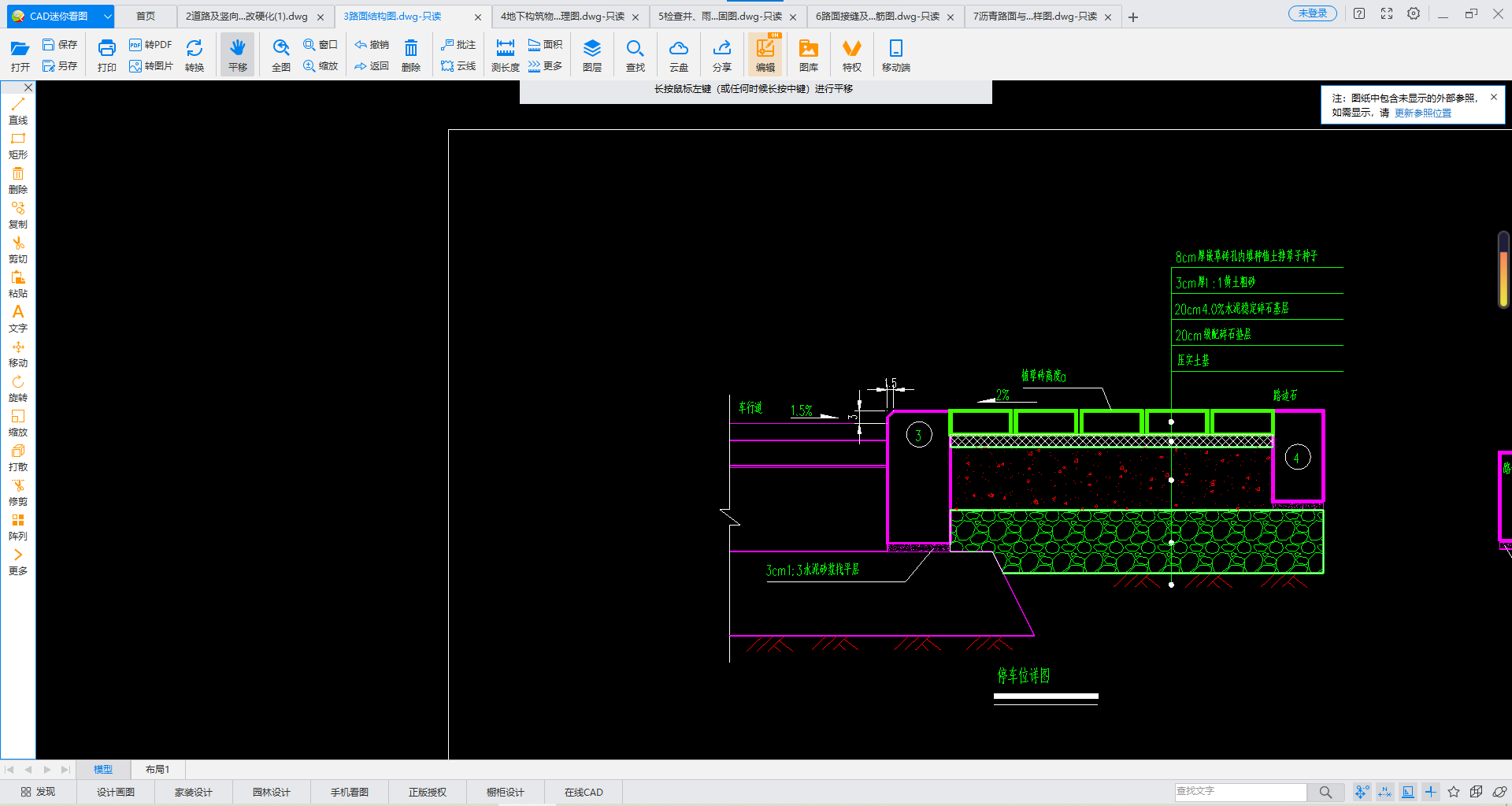The image size is (1512, 806).
Task: Select the 旋转 rotate tool in sidebar
Action: point(18,388)
